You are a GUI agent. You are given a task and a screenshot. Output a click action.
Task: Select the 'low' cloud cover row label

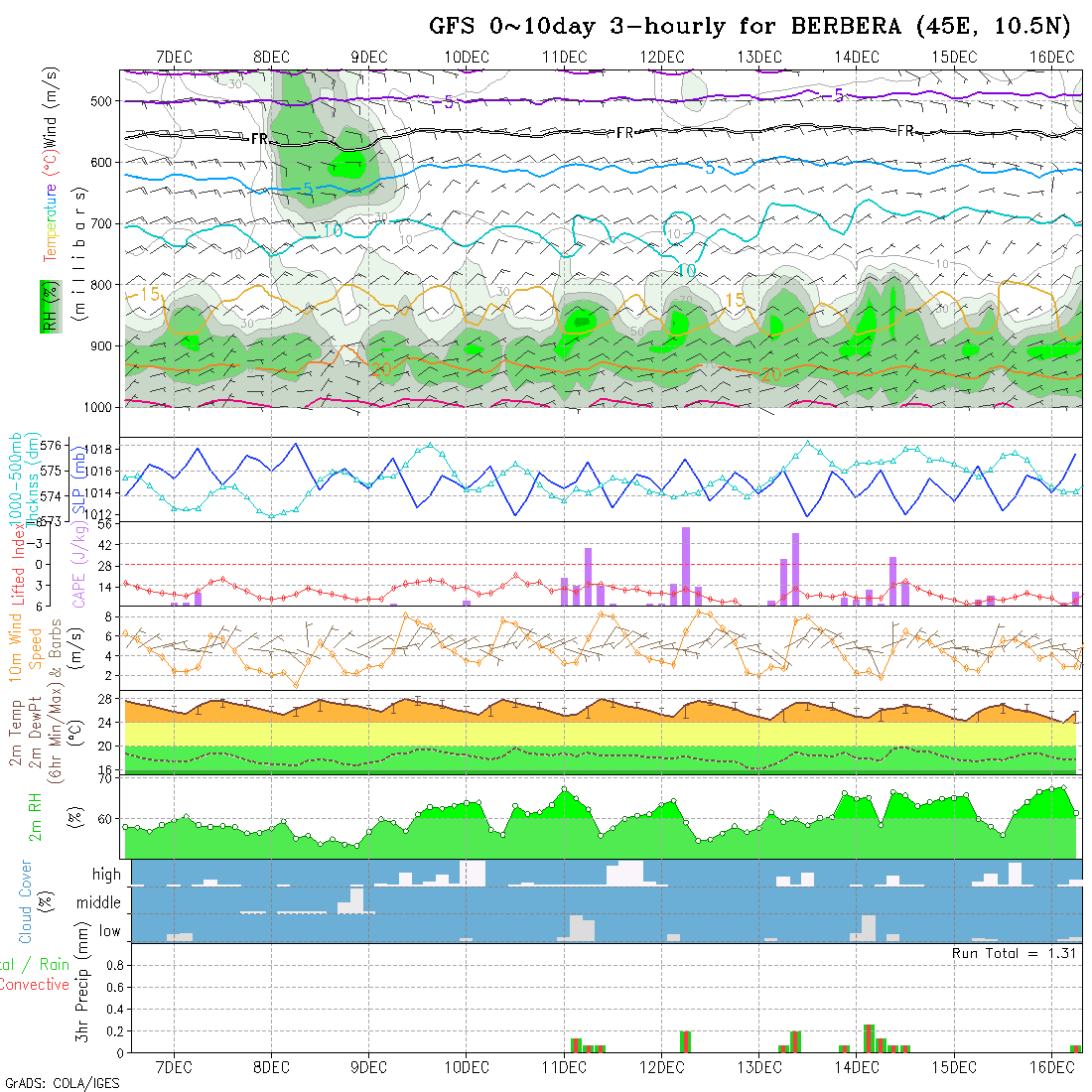pos(109,931)
